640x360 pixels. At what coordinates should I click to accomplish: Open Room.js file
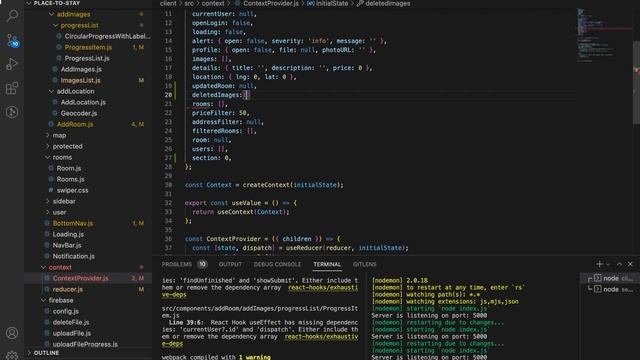69,168
